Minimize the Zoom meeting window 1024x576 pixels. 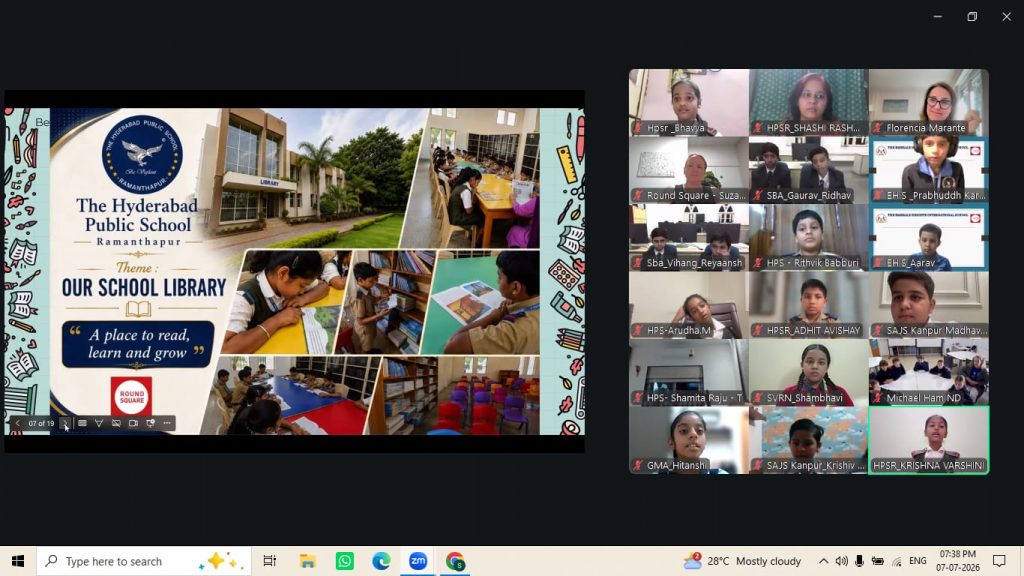click(938, 16)
